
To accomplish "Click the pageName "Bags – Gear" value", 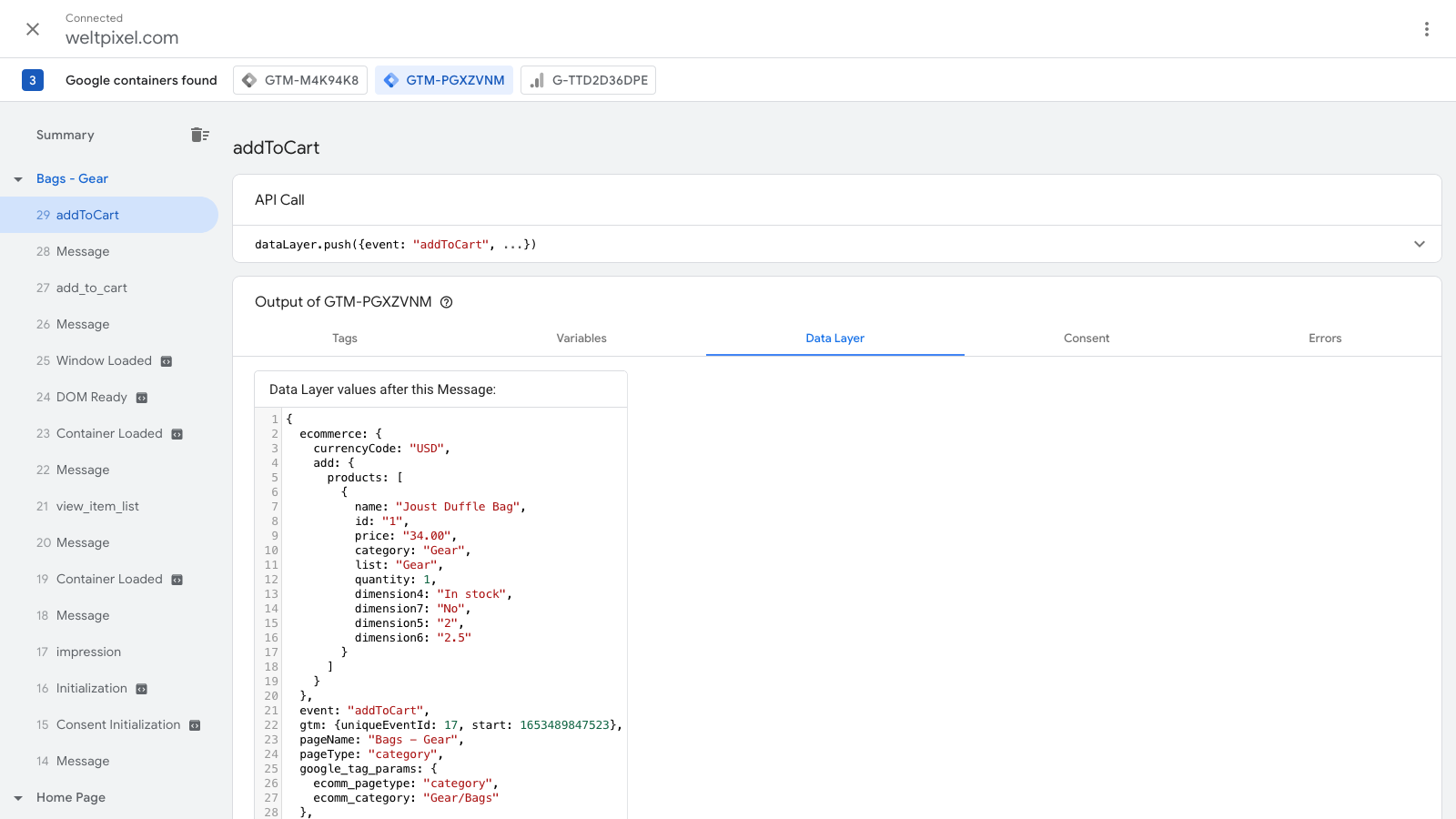I will 413,740.
